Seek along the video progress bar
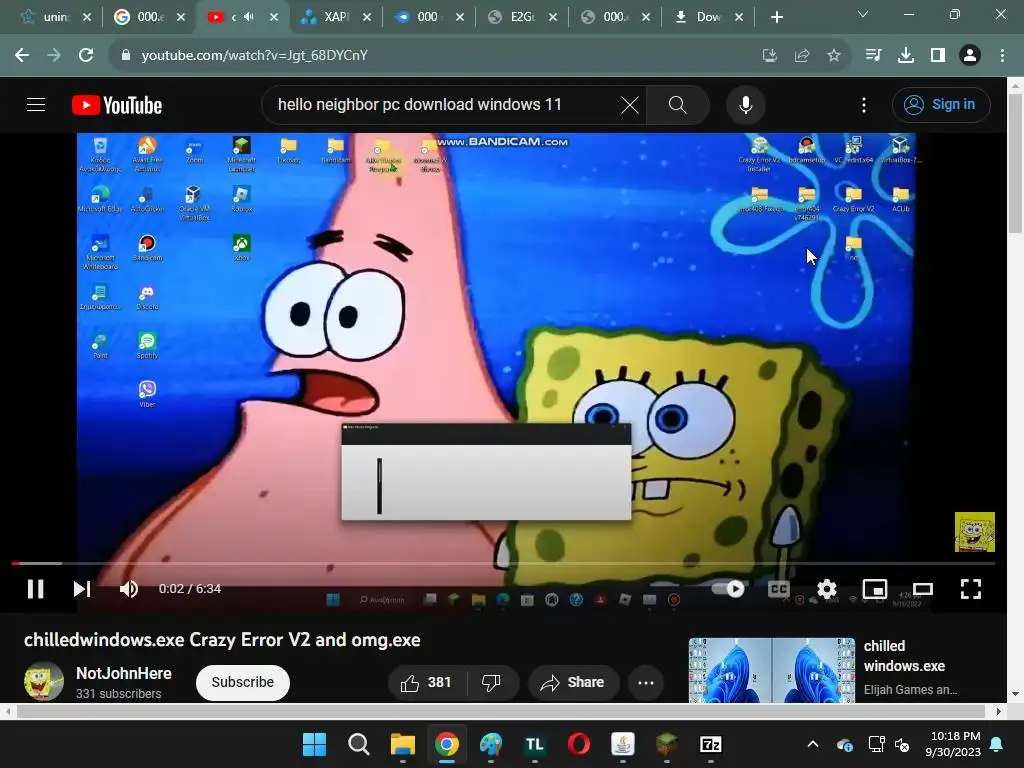1024x768 pixels. pos(503,563)
